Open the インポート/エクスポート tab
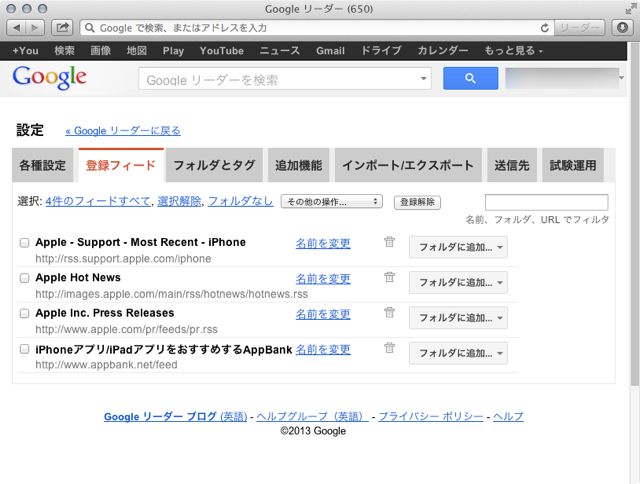The height and width of the screenshot is (484, 640). [x=408, y=165]
